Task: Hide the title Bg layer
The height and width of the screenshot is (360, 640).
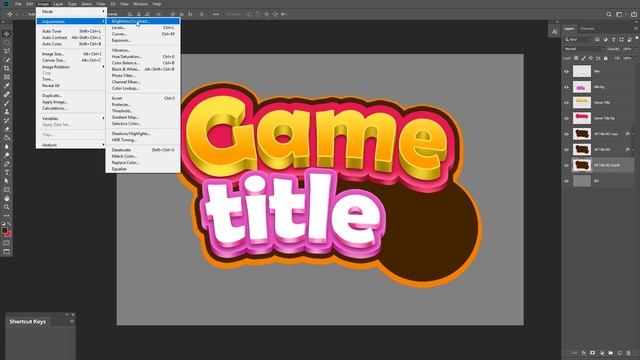Action: click(567, 87)
